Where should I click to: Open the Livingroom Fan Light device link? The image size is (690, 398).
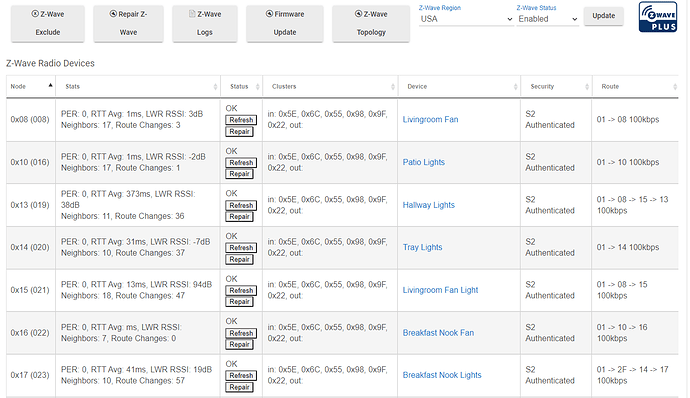point(440,290)
